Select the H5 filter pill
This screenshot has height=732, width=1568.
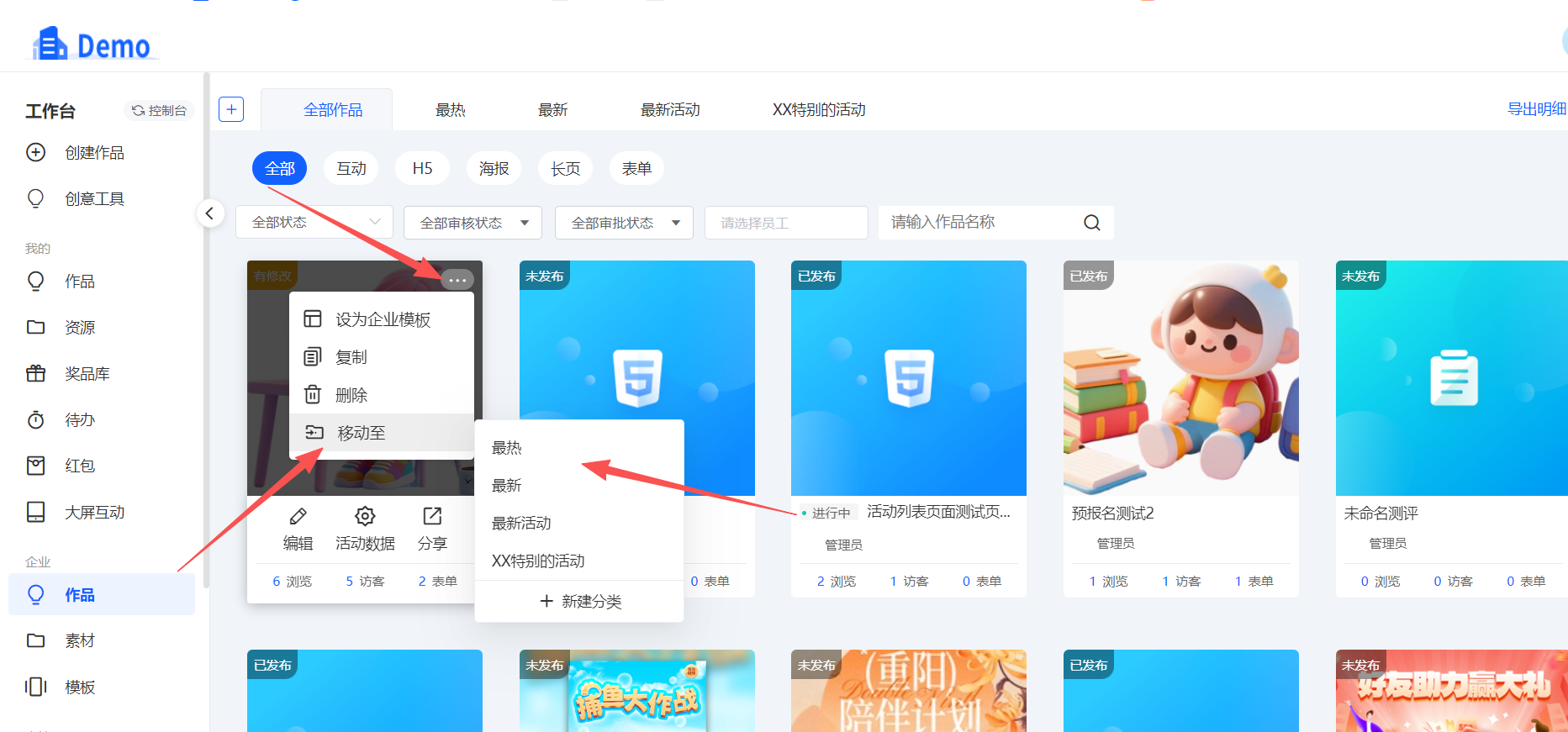click(x=422, y=169)
